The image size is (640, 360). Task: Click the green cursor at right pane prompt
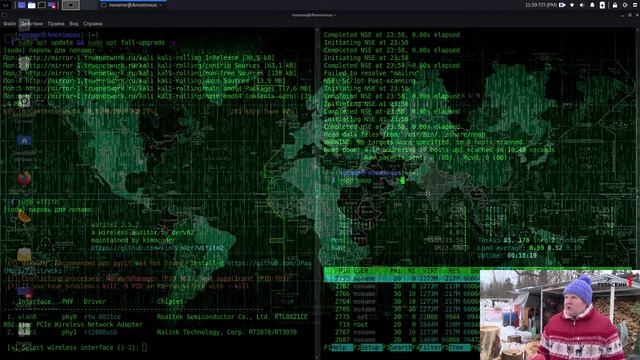tap(402, 180)
